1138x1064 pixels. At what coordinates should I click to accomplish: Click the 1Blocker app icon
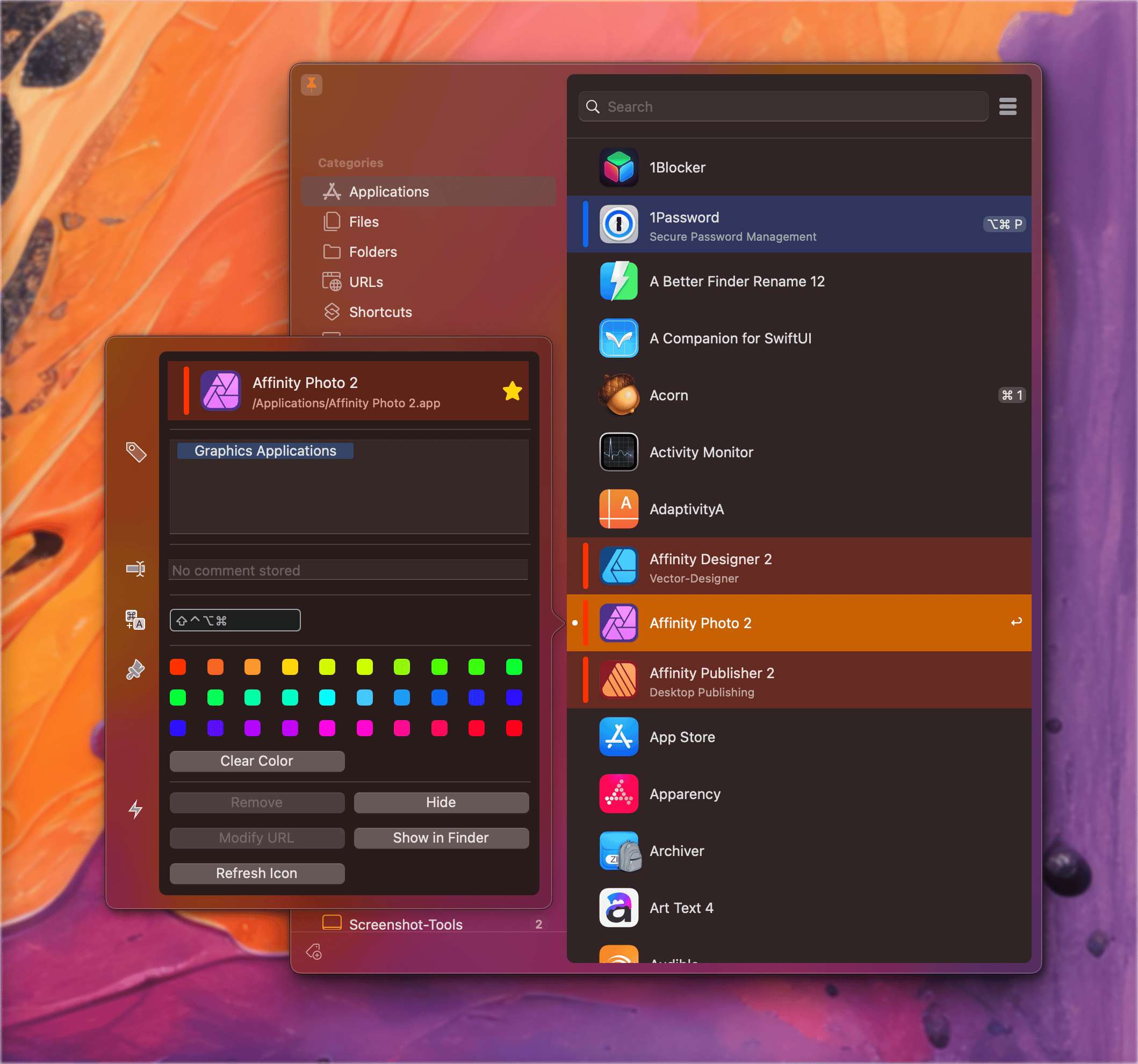619,167
